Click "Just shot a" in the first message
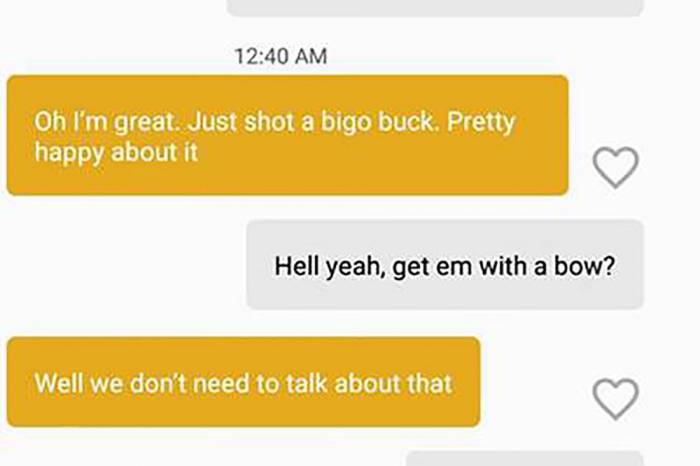Image resolution: width=700 pixels, height=466 pixels. [x=250, y=122]
